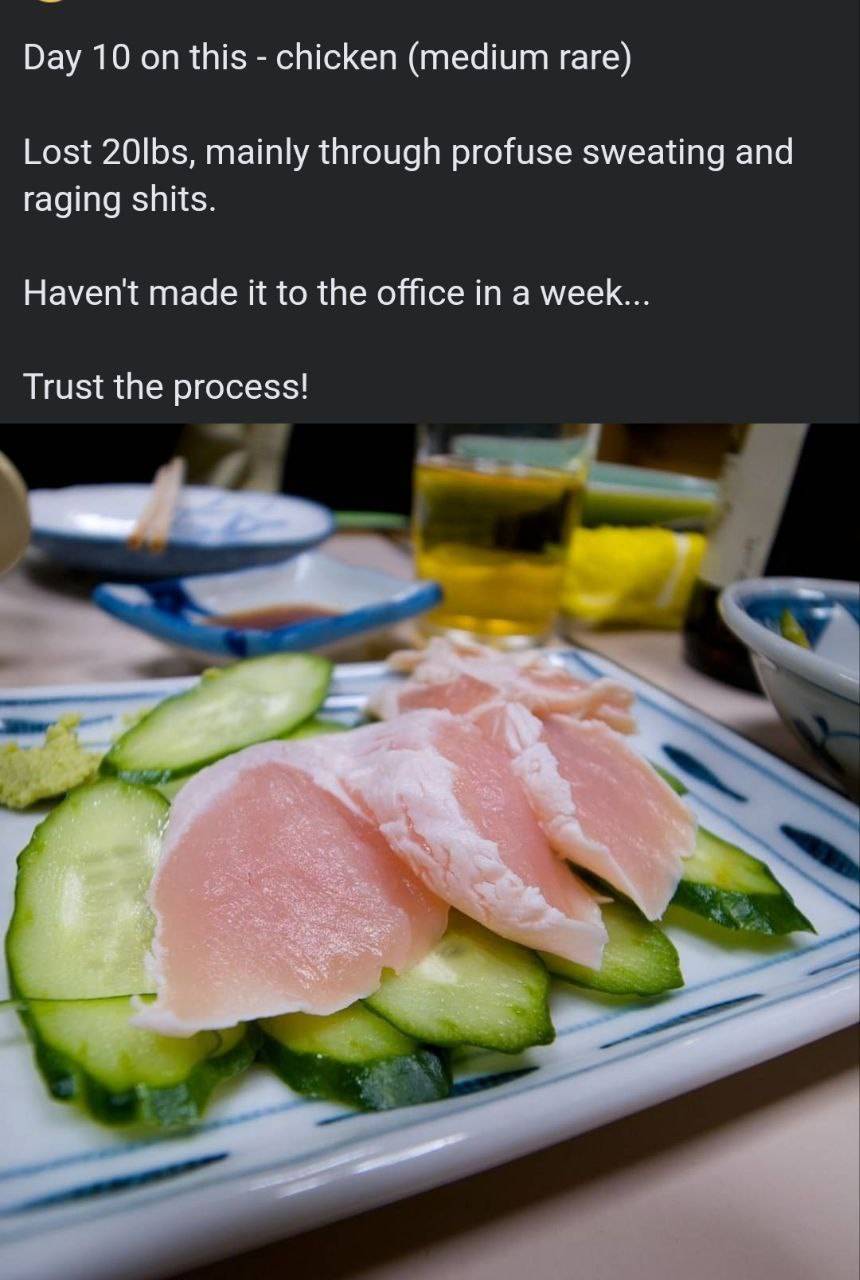Tap the yellow profile avatar at top
The height and width of the screenshot is (1280, 860).
pyautogui.click(x=48, y=1)
